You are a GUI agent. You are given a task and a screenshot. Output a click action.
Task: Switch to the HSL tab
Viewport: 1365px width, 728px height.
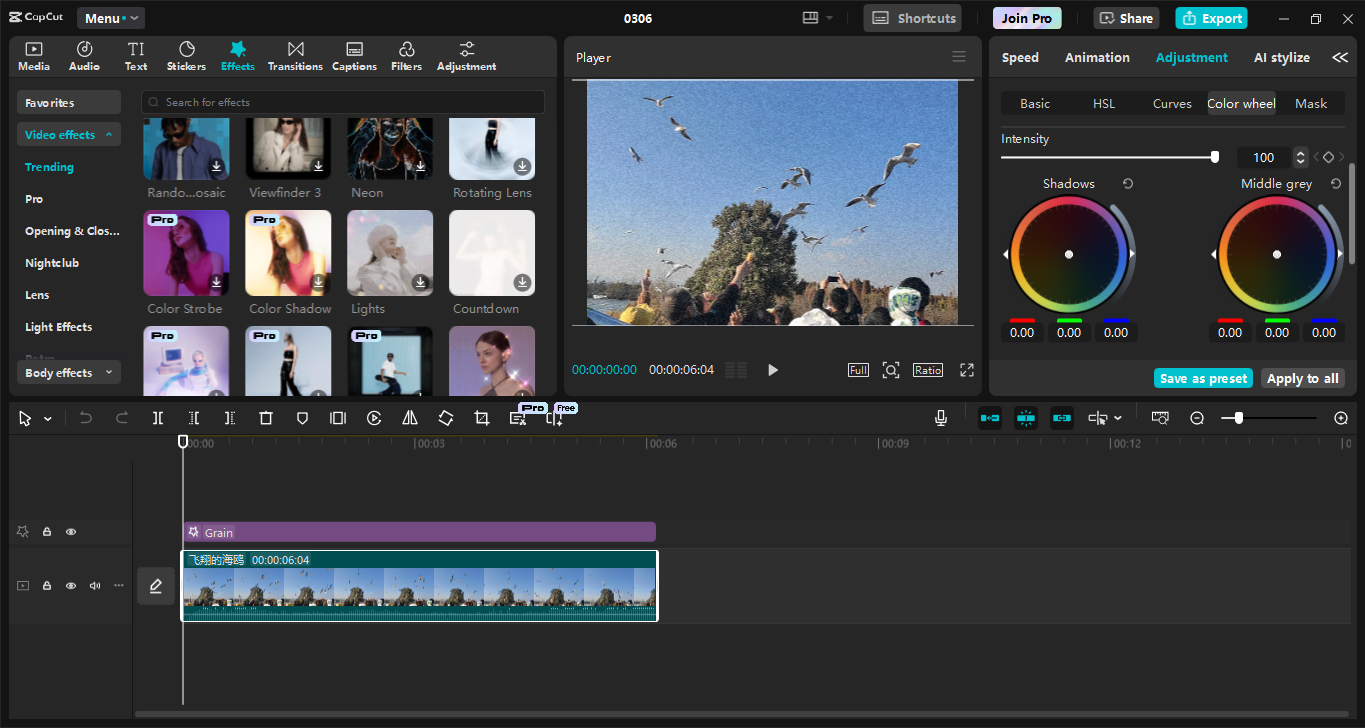tap(1103, 104)
